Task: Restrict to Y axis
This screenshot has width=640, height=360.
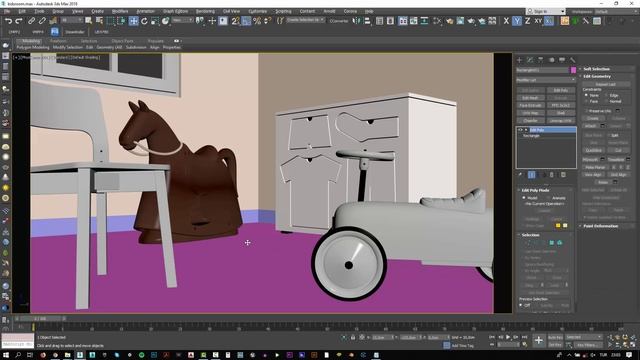Action: (x=517, y=21)
